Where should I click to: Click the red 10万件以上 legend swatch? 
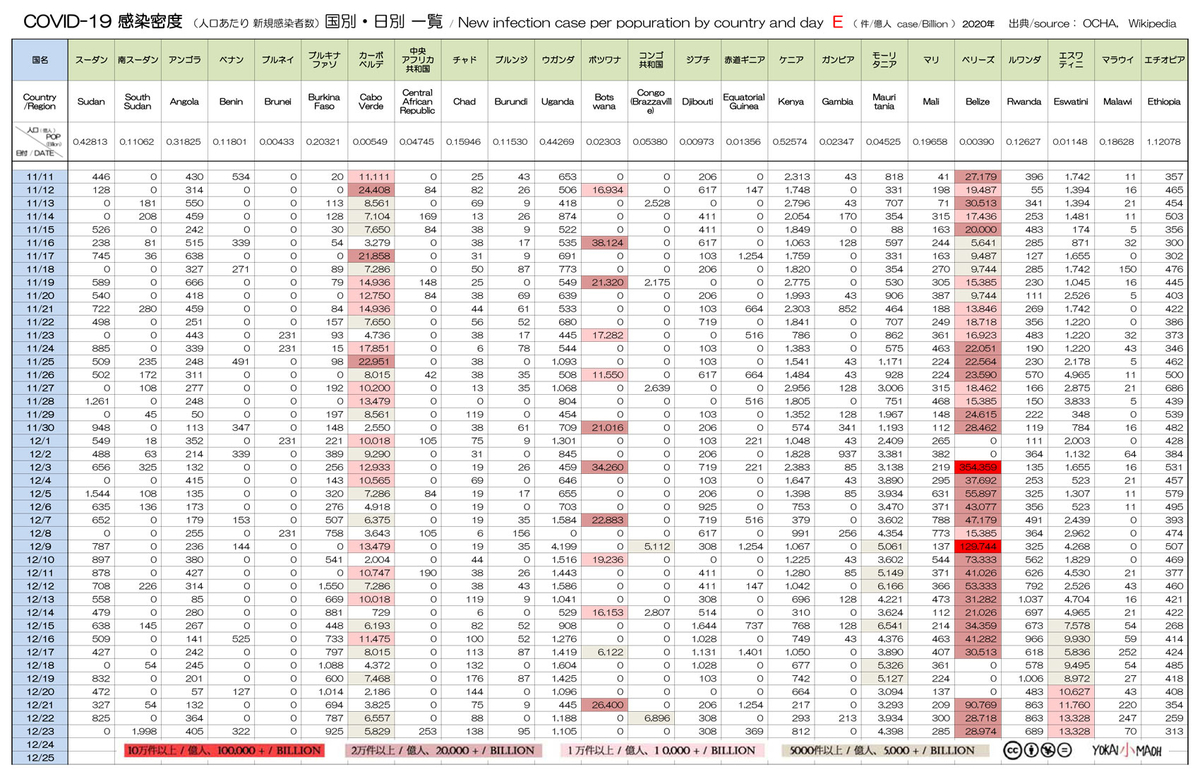point(225,750)
